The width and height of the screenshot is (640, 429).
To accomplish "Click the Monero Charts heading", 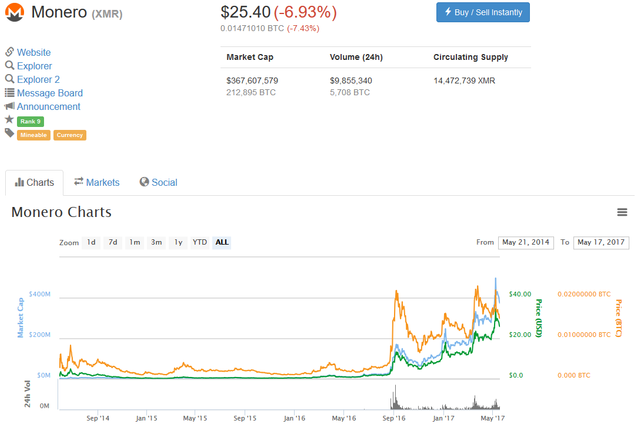I will coord(61,212).
